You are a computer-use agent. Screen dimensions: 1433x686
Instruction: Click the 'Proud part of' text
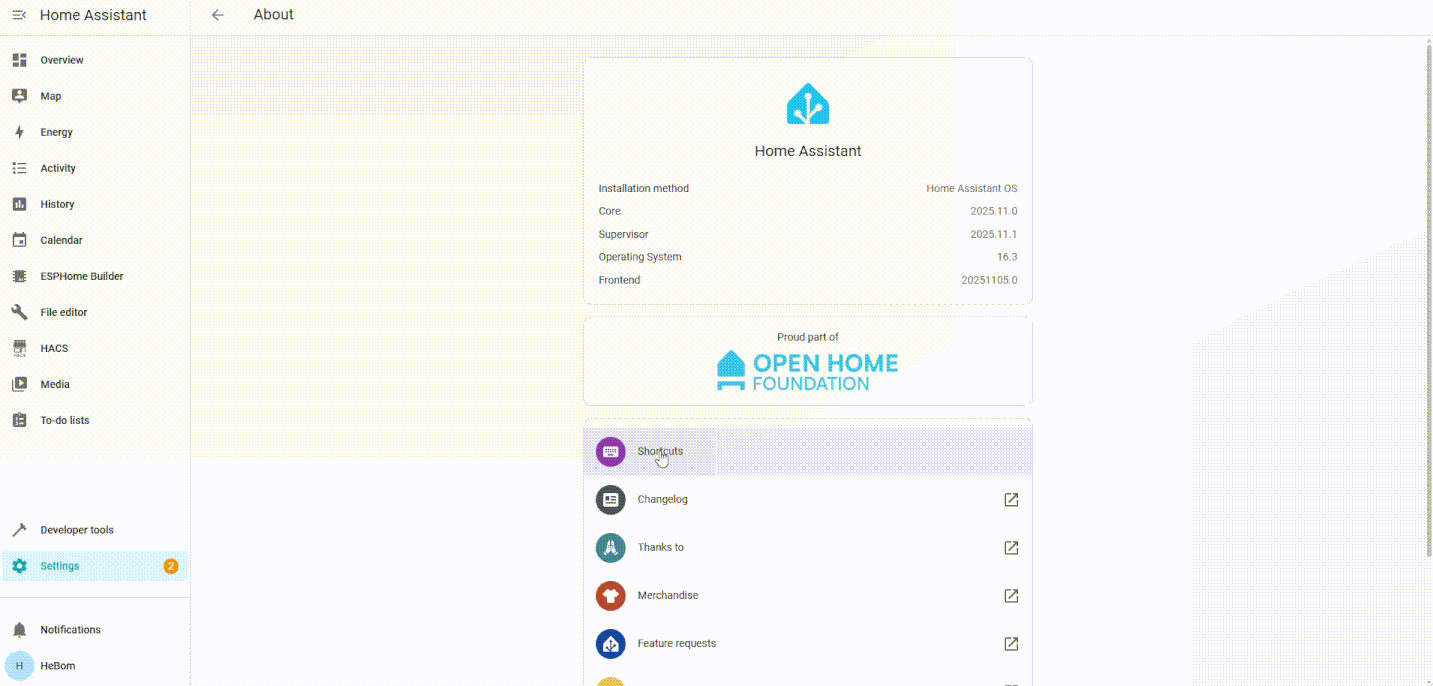pyautogui.click(x=808, y=337)
